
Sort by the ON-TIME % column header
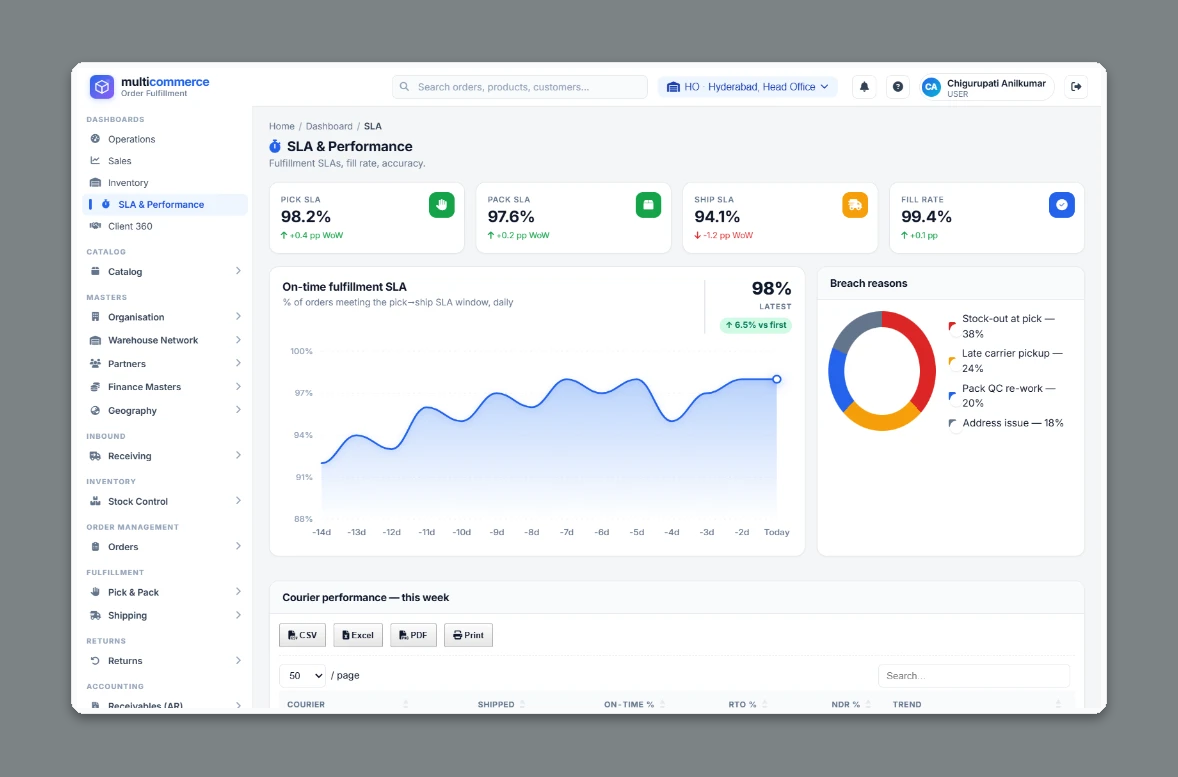pyautogui.click(x=629, y=705)
